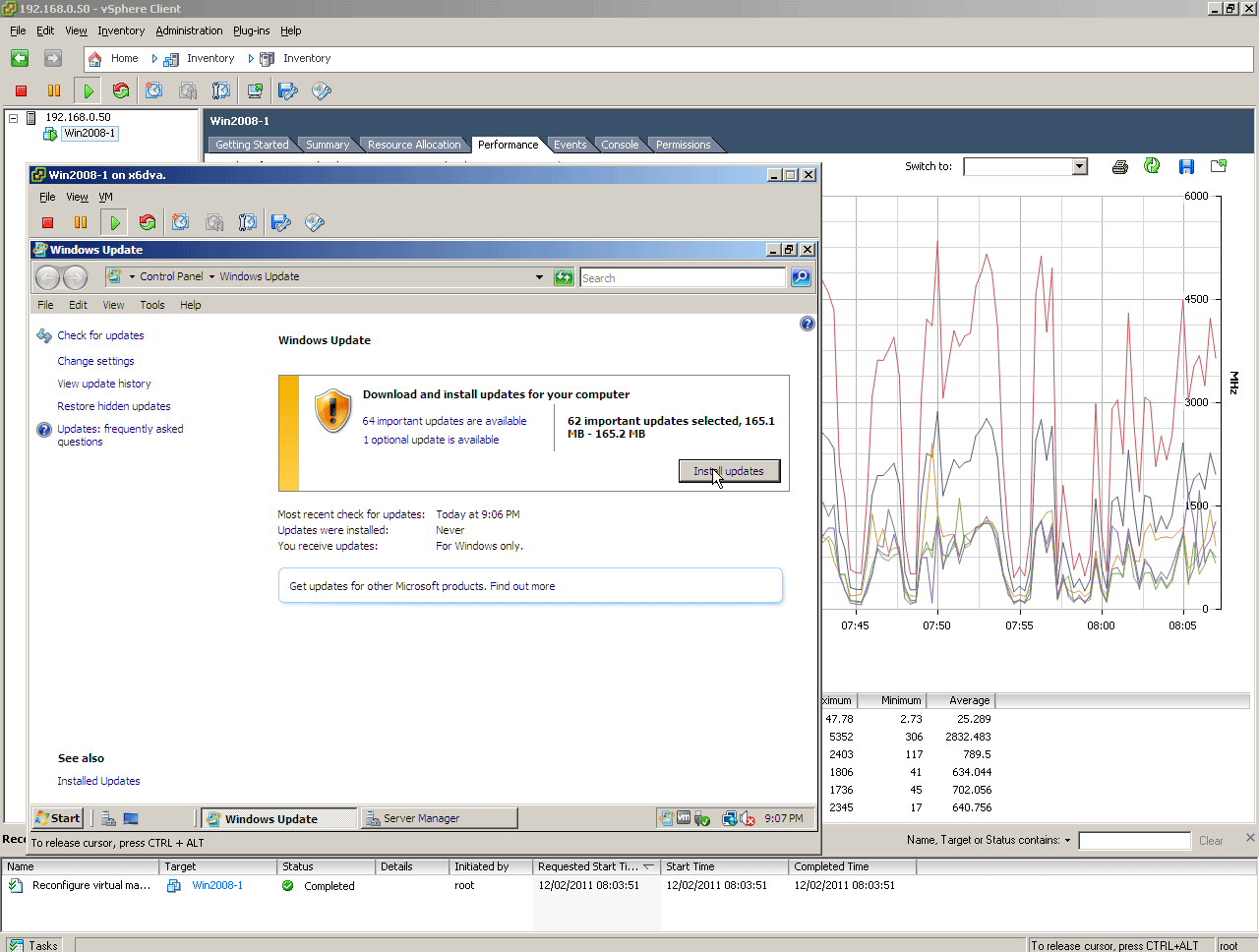Click the CD/DVD connect icon in vSphere main toolbar

tap(322, 90)
